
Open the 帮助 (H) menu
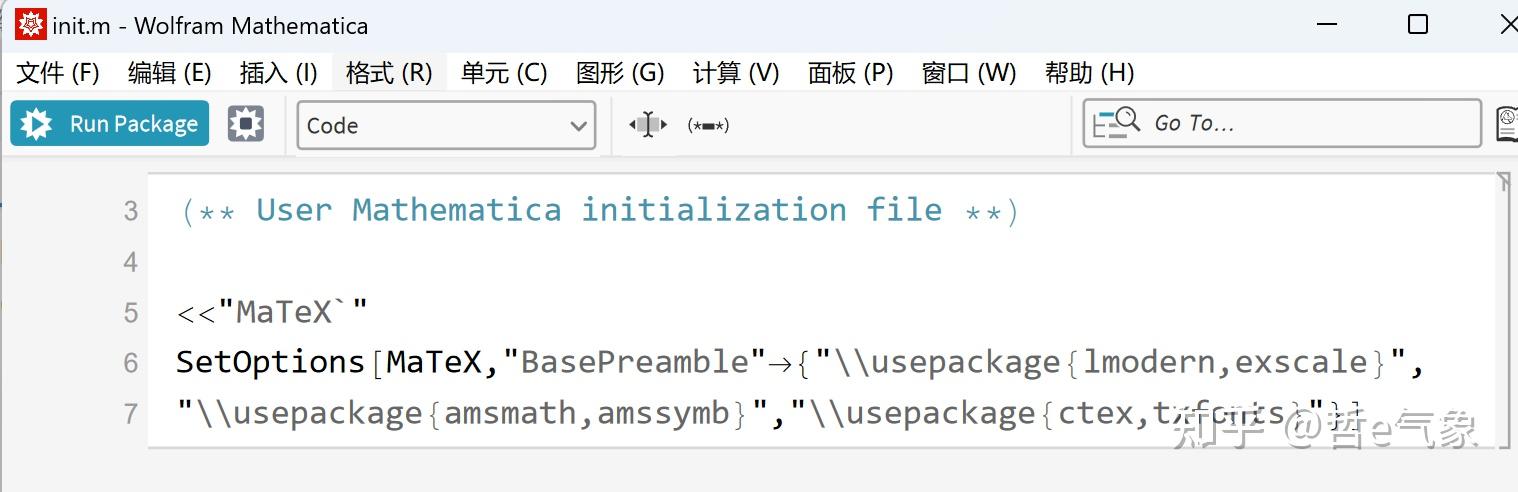point(1090,73)
